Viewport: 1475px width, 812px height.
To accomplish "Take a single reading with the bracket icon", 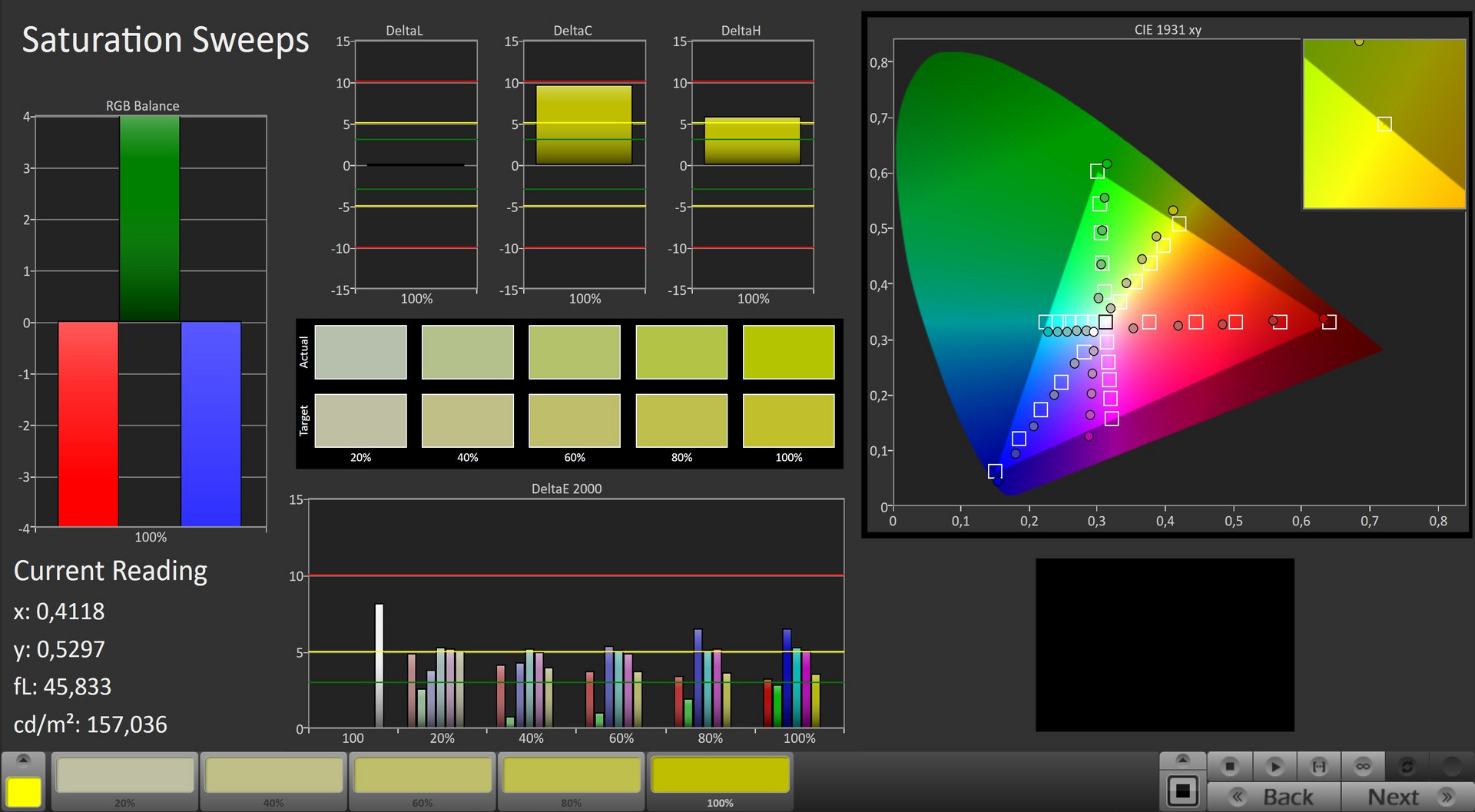I will [1319, 766].
